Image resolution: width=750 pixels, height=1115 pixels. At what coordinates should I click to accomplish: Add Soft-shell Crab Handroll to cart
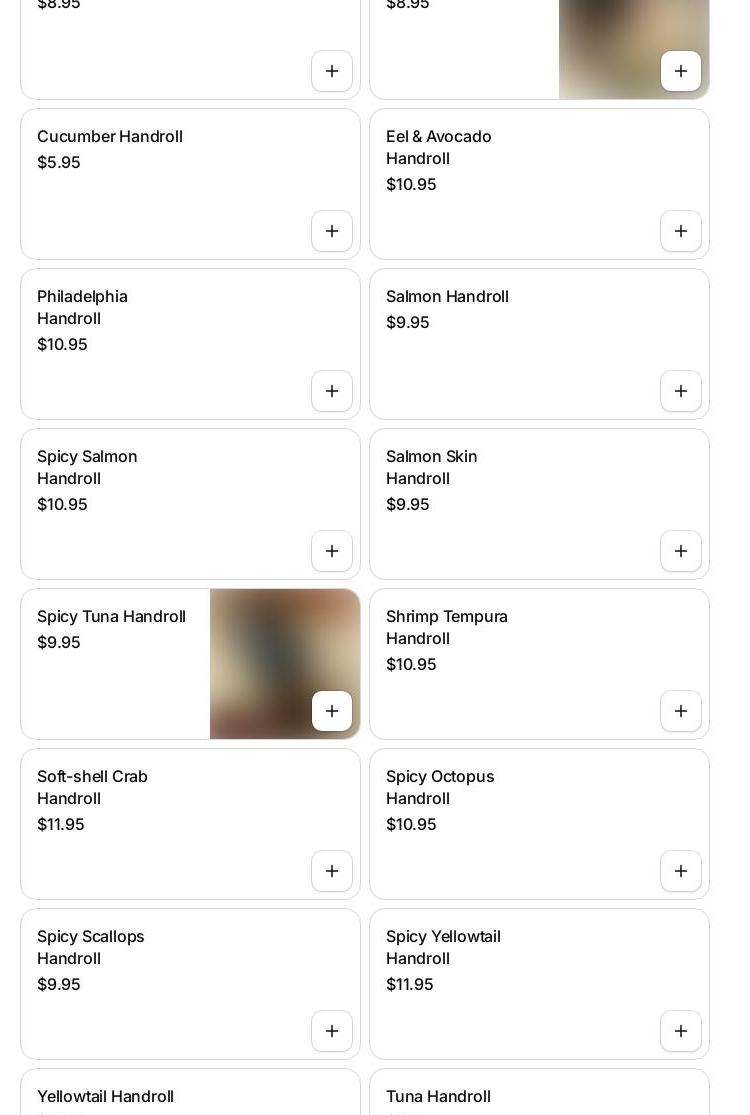332,871
